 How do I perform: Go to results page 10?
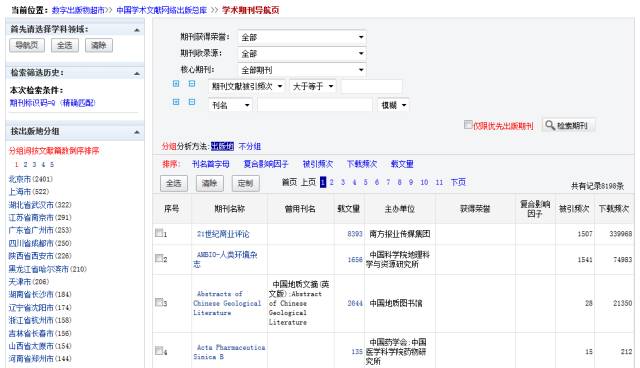(424, 182)
